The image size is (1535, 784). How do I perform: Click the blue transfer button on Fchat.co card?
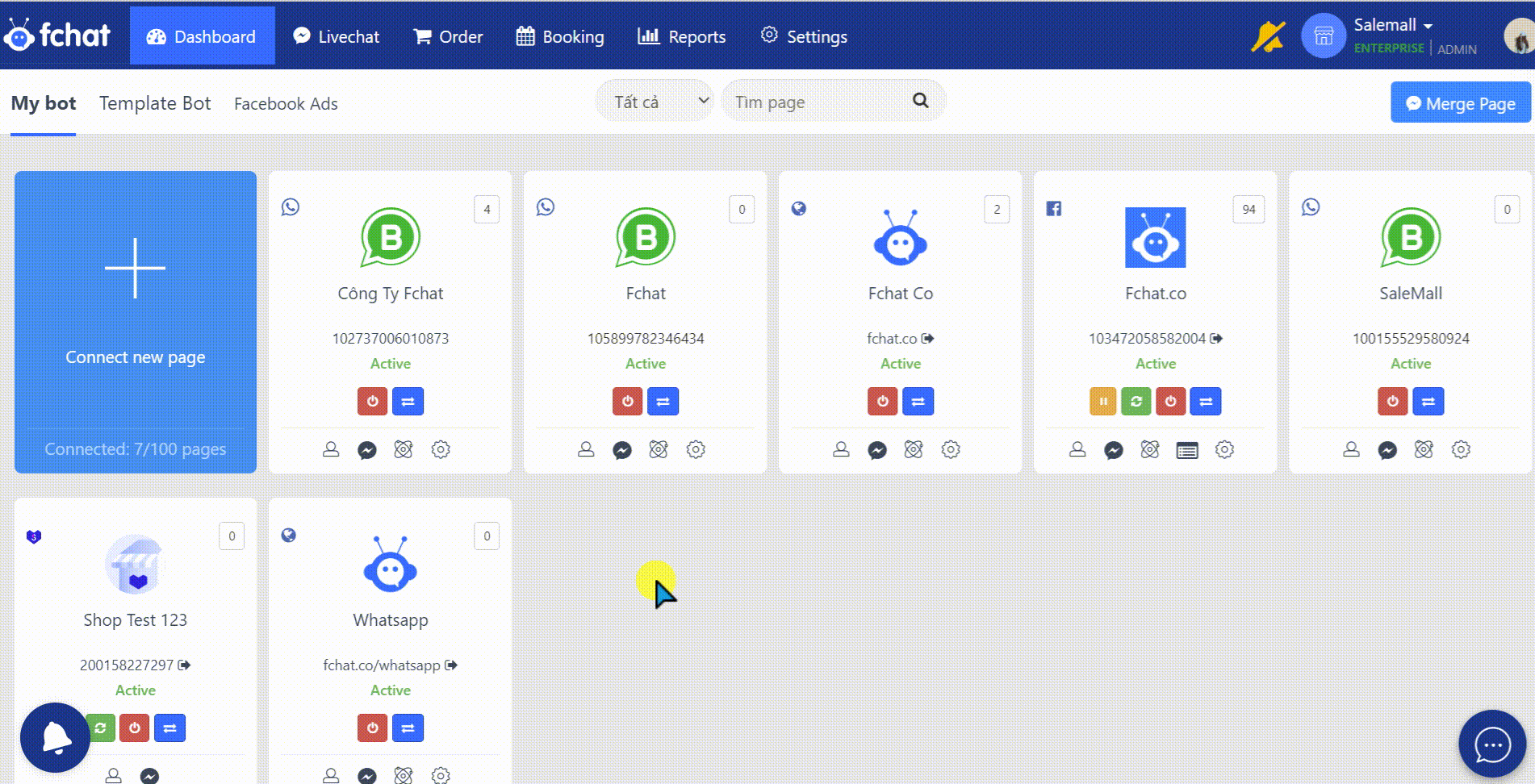(1206, 401)
